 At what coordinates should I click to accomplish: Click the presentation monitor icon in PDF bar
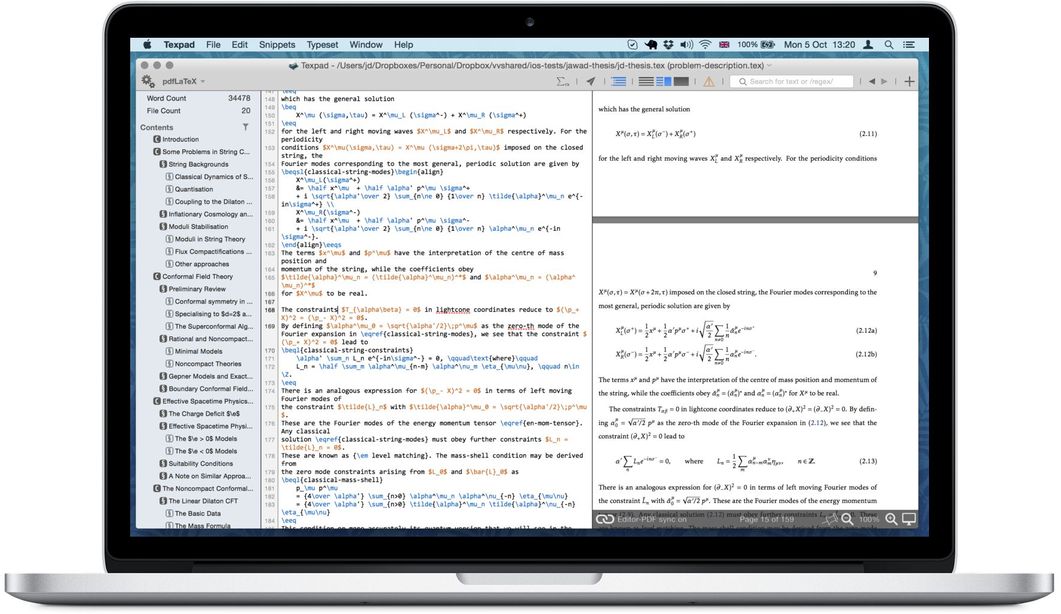click(x=909, y=519)
